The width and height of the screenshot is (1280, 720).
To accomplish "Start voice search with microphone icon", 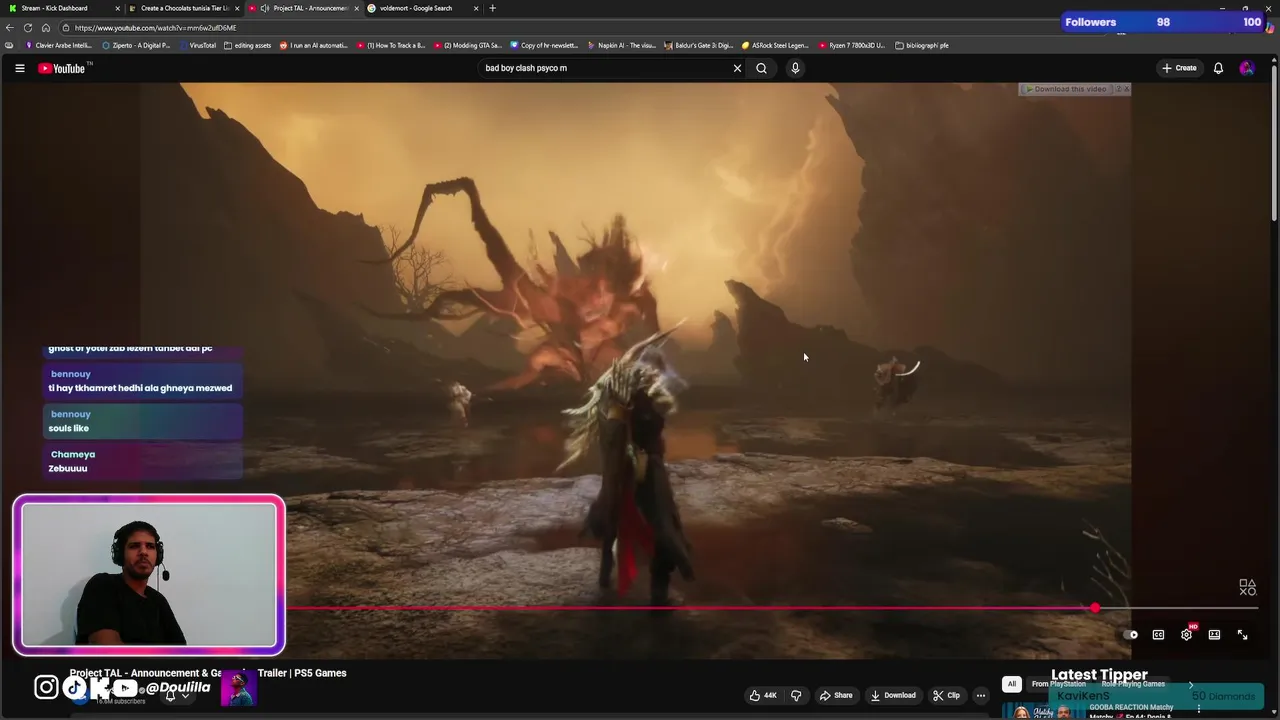I will (795, 68).
